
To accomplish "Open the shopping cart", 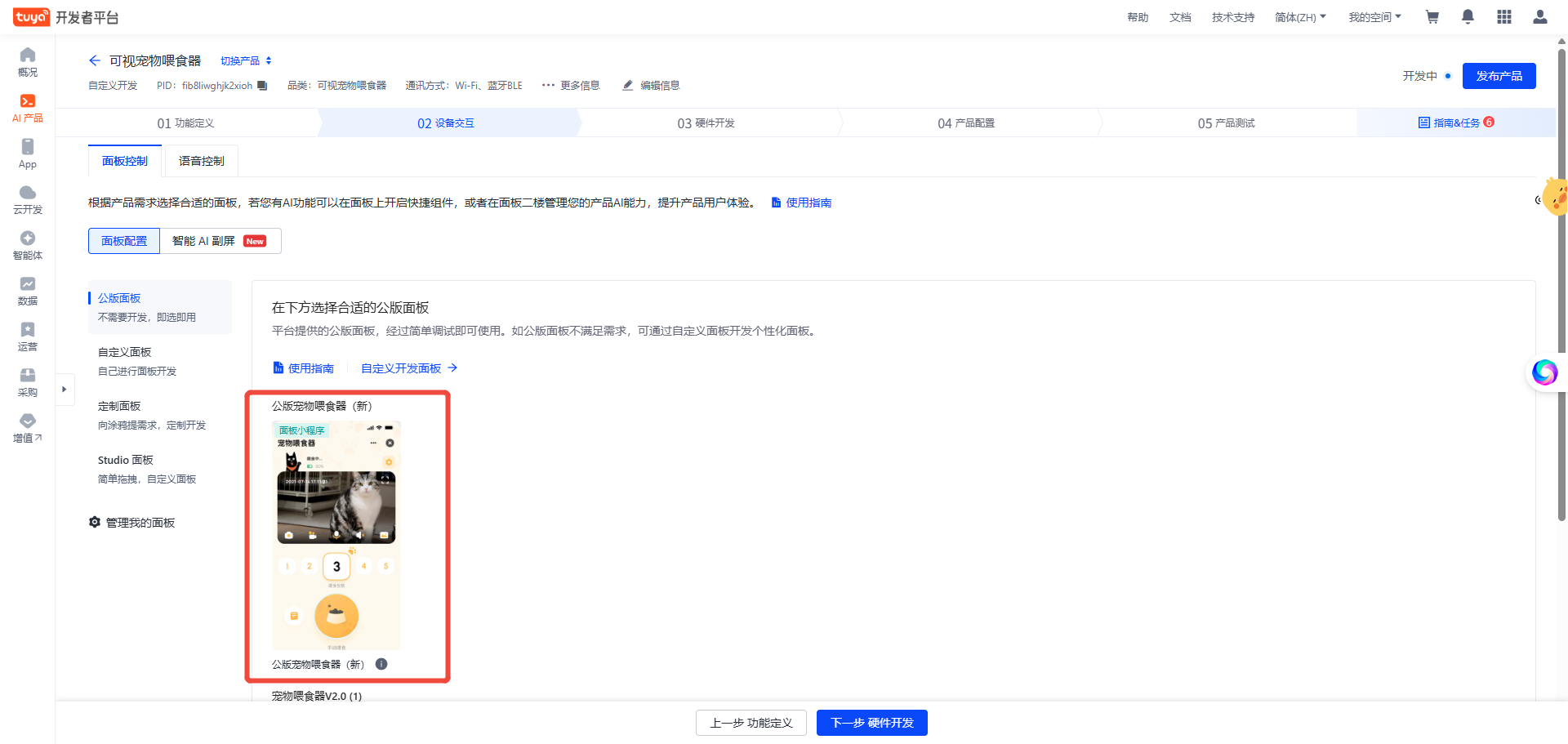I will point(1432,16).
